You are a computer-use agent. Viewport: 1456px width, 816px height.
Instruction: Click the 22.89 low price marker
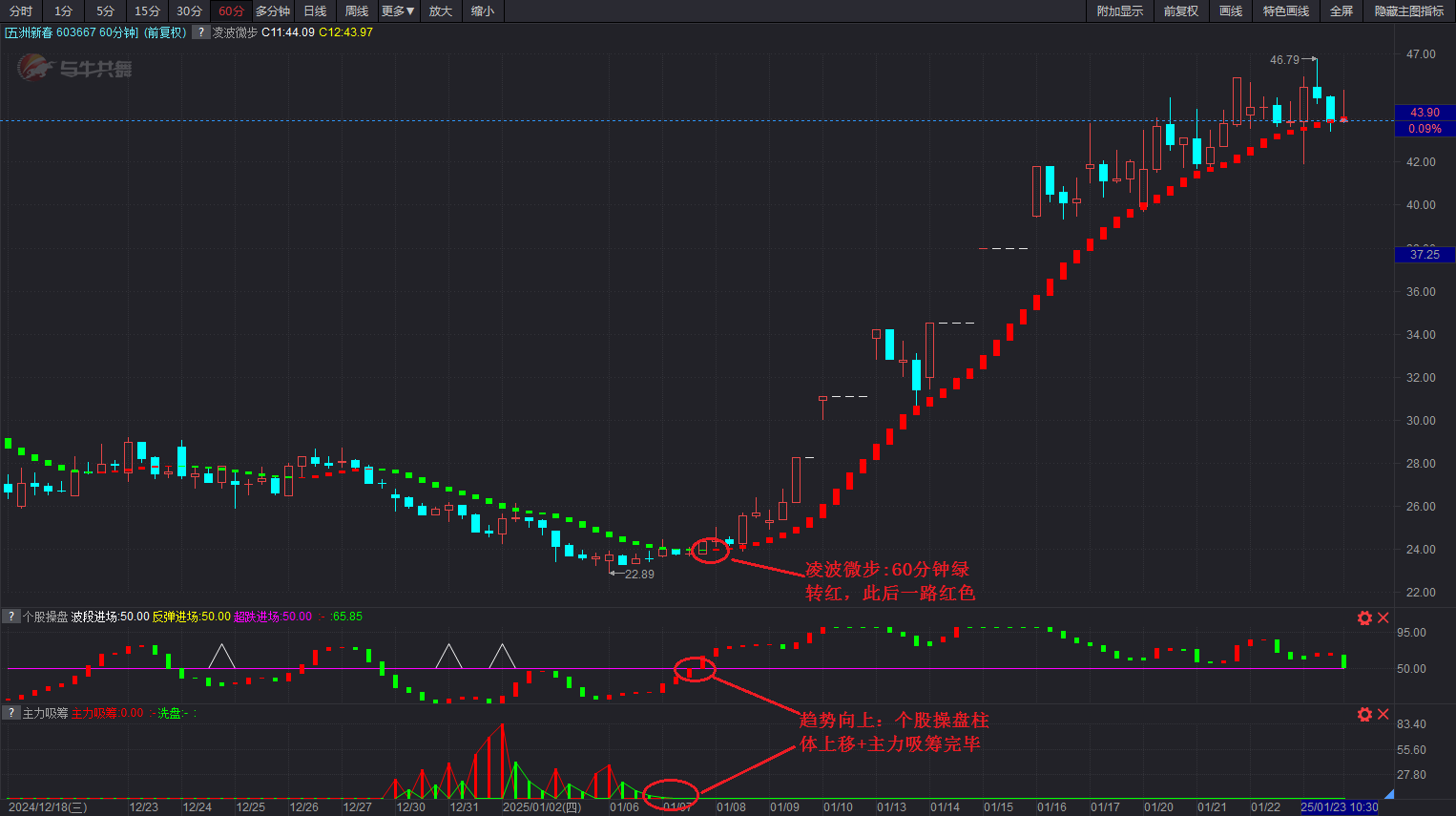(x=639, y=575)
